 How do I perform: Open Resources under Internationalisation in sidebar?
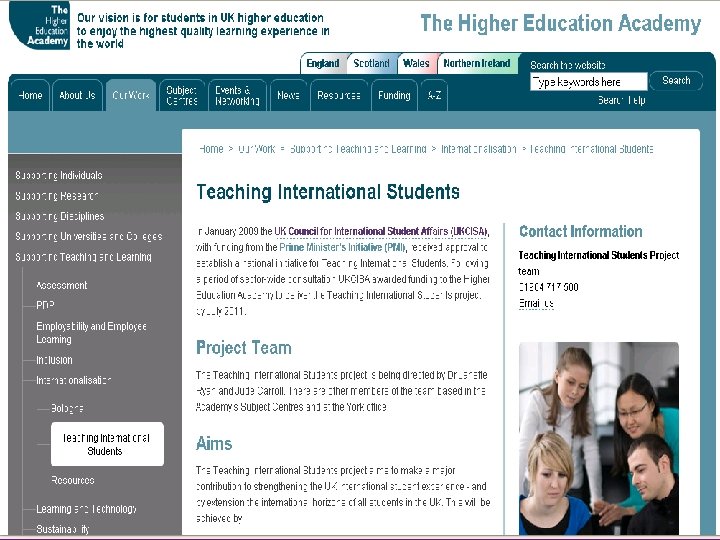click(73, 481)
